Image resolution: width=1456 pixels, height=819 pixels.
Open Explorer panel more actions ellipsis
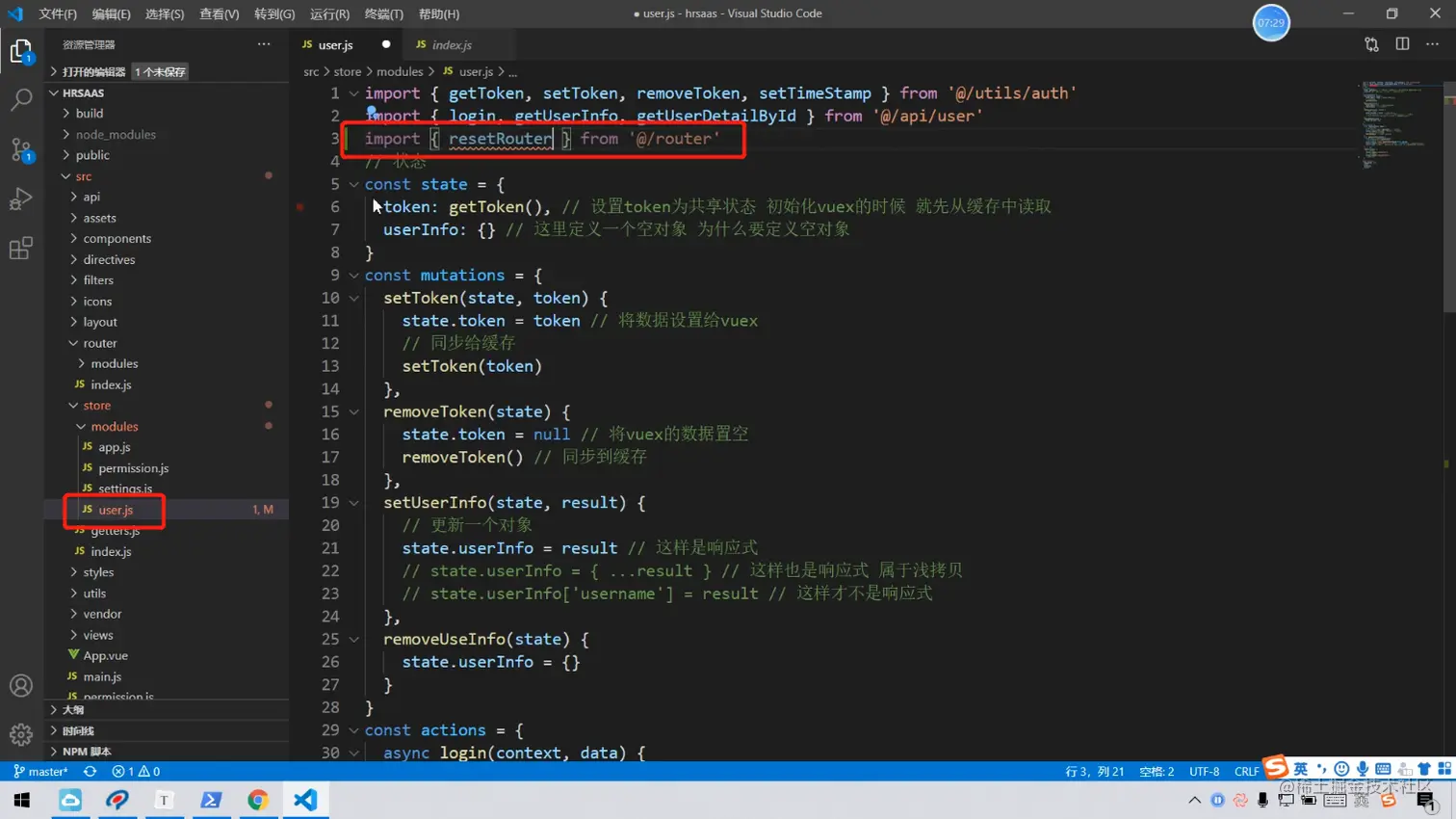(x=264, y=44)
